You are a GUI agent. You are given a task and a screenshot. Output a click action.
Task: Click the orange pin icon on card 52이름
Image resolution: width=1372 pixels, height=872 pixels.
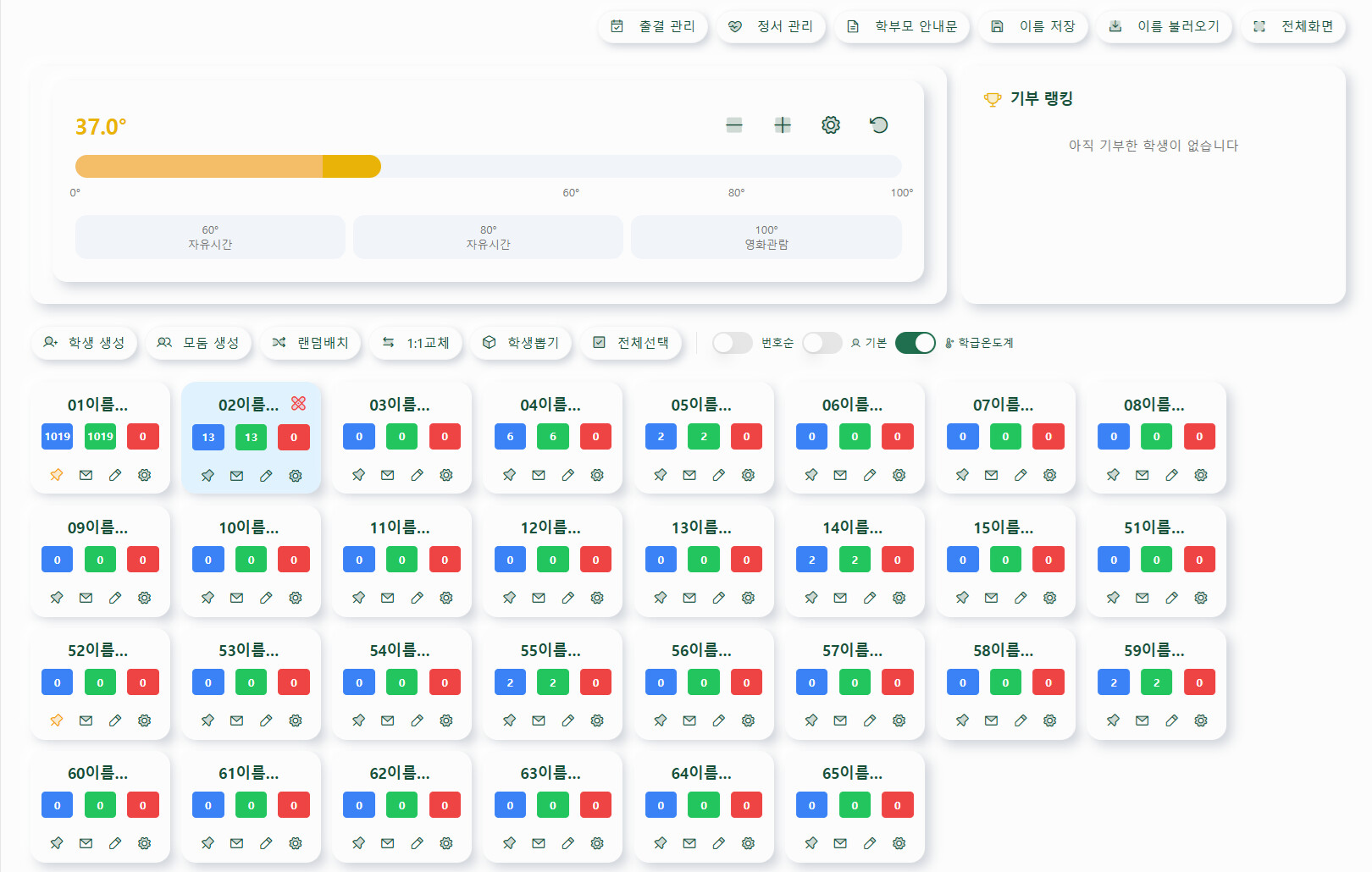pyautogui.click(x=57, y=720)
